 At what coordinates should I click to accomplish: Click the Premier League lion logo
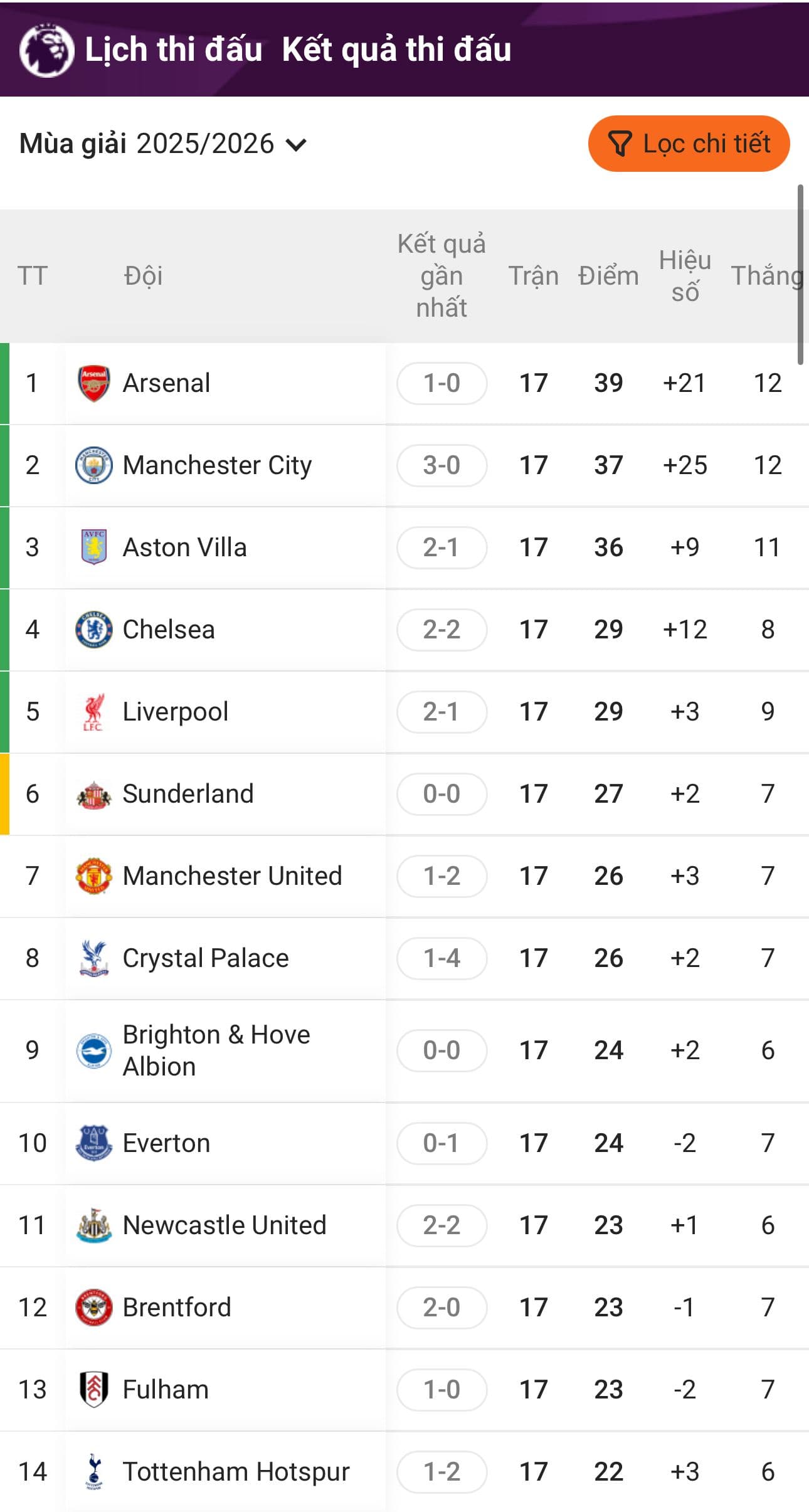pos(46,50)
